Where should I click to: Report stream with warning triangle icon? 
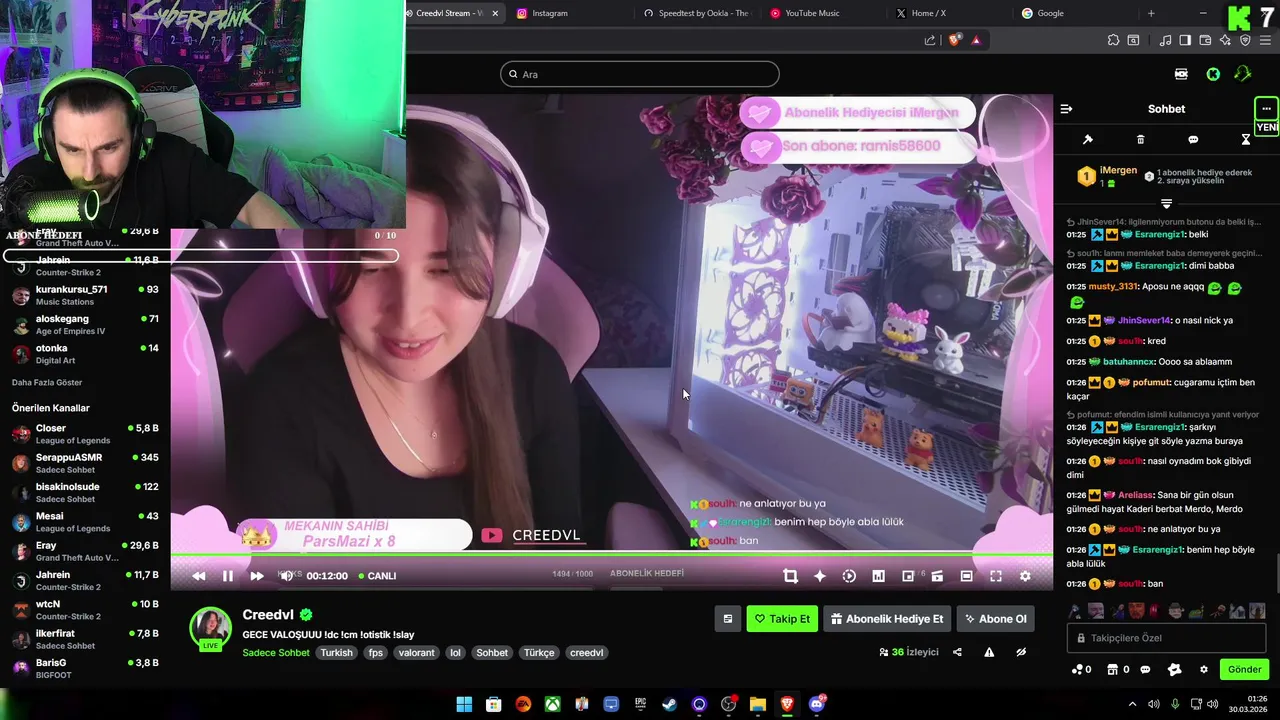[x=989, y=652]
